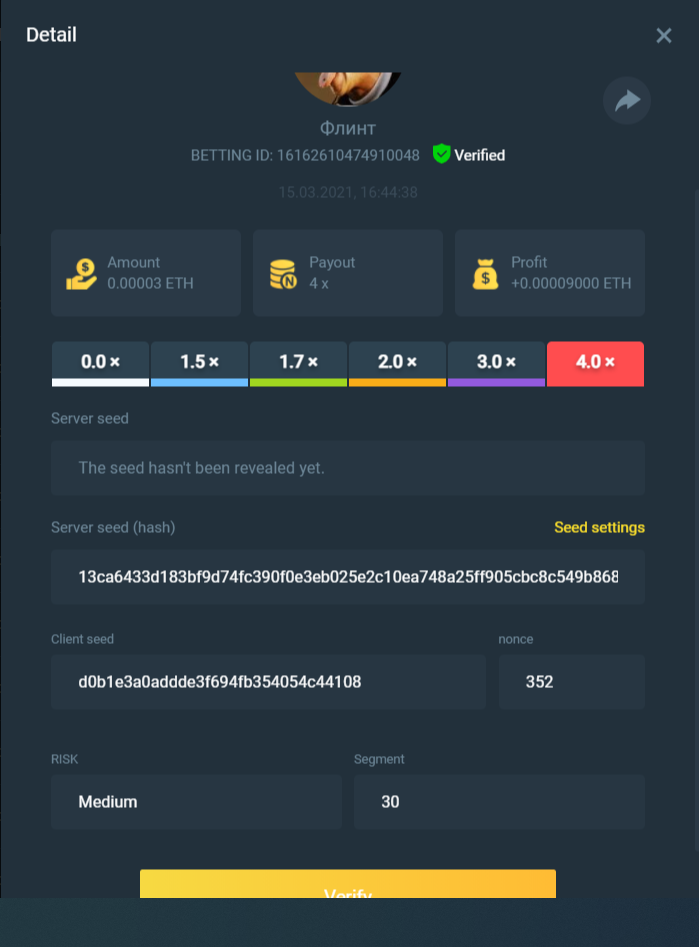Image resolution: width=699 pixels, height=947 pixels.
Task: Select the 2.0× orange multiplier segment
Action: (x=397, y=363)
